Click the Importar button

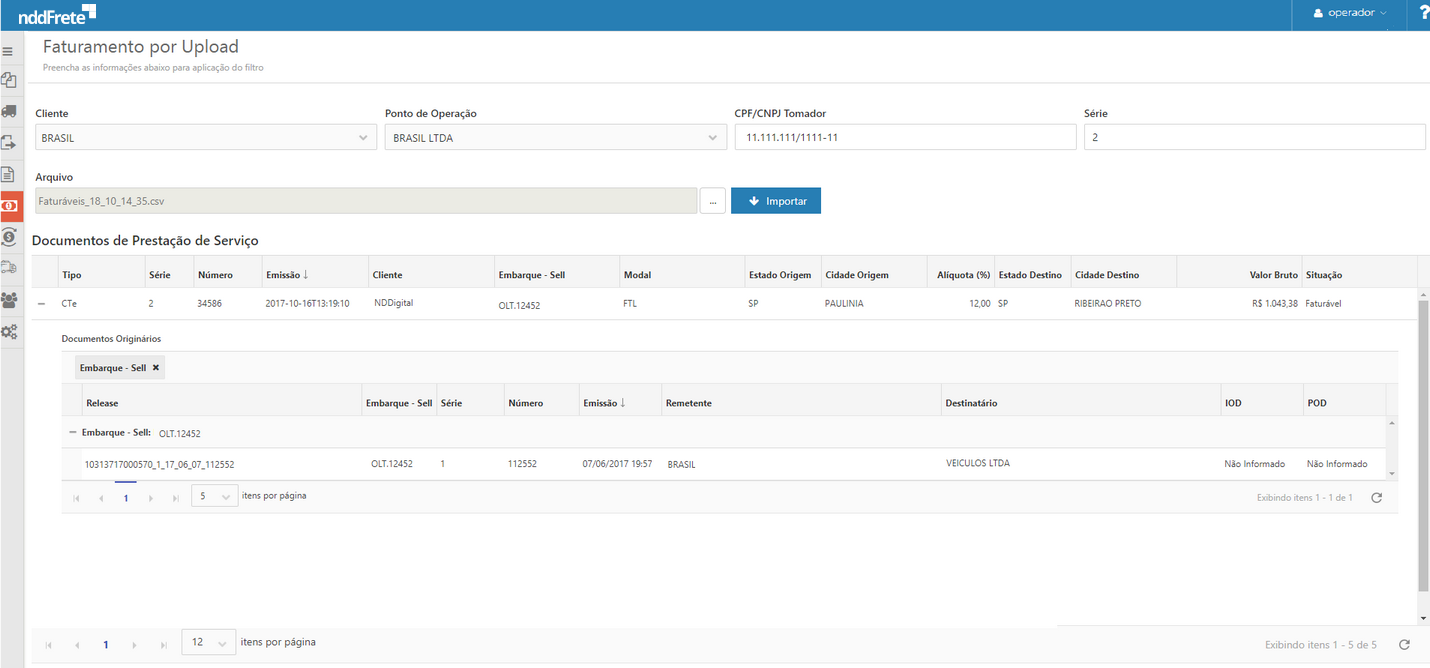776,201
